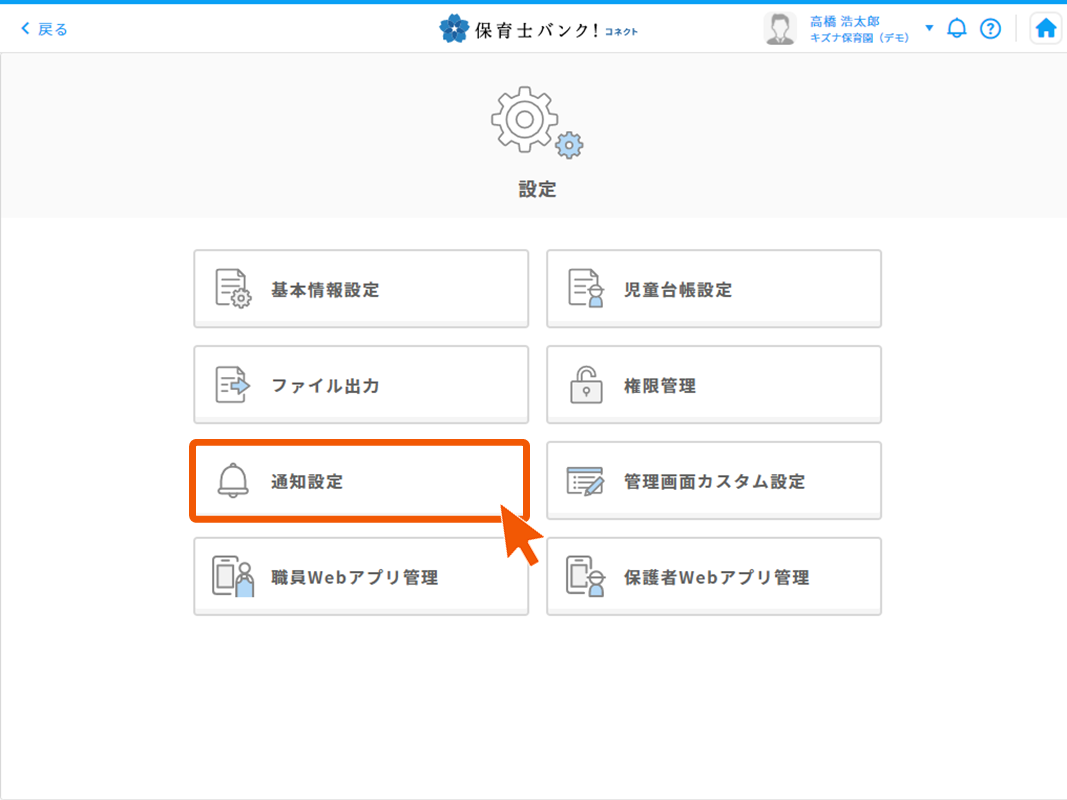This screenshot has width=1067, height=800.
Task: Open 権限管理 permissions management
Action: [x=714, y=385]
